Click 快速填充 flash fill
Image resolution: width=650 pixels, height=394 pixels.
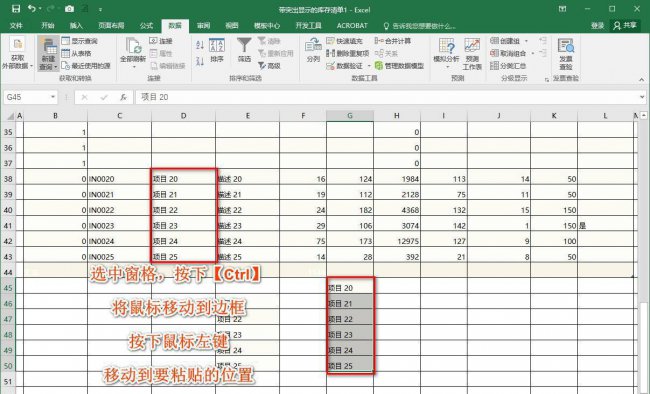(344, 41)
